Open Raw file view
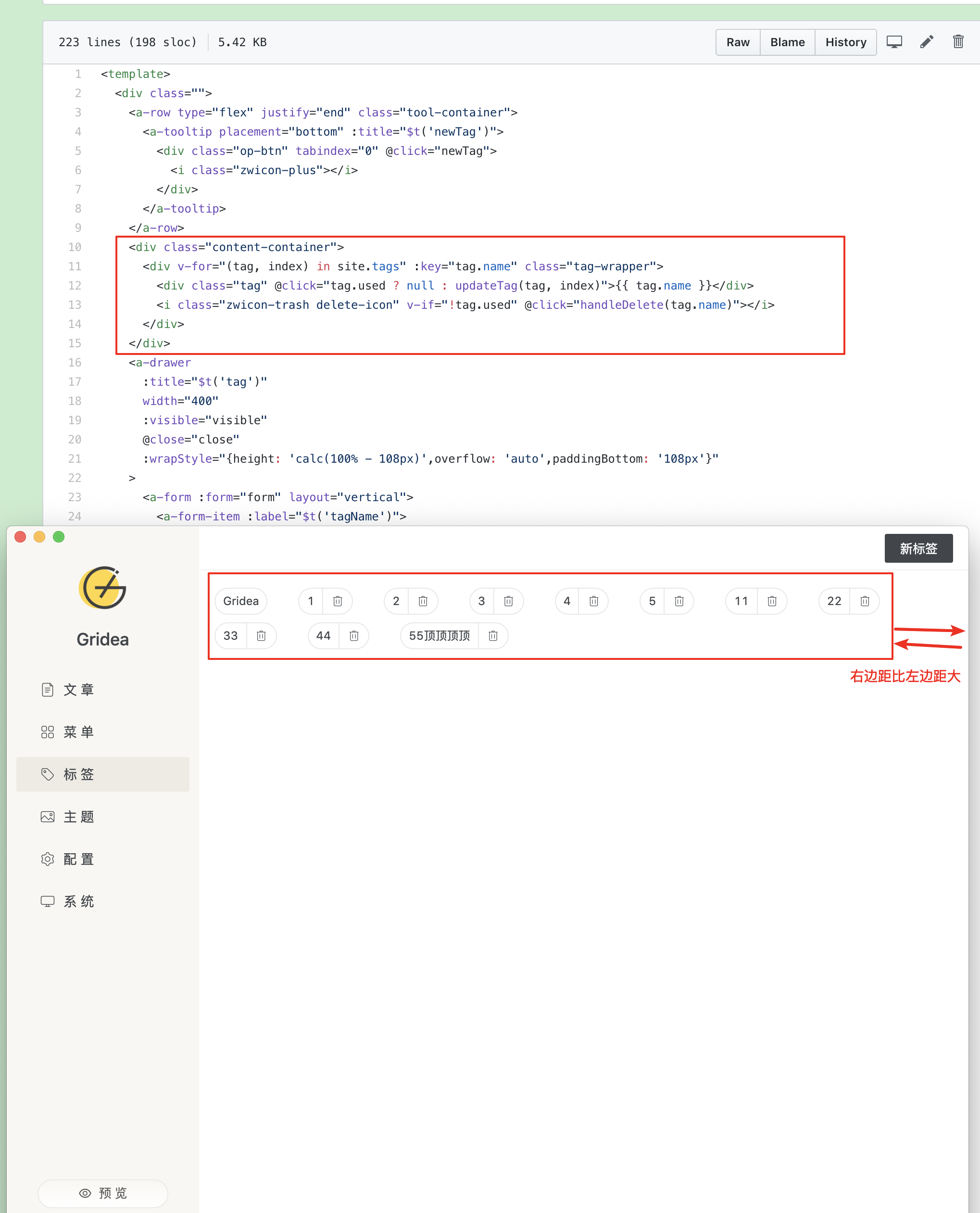980x1213 pixels. pos(738,42)
